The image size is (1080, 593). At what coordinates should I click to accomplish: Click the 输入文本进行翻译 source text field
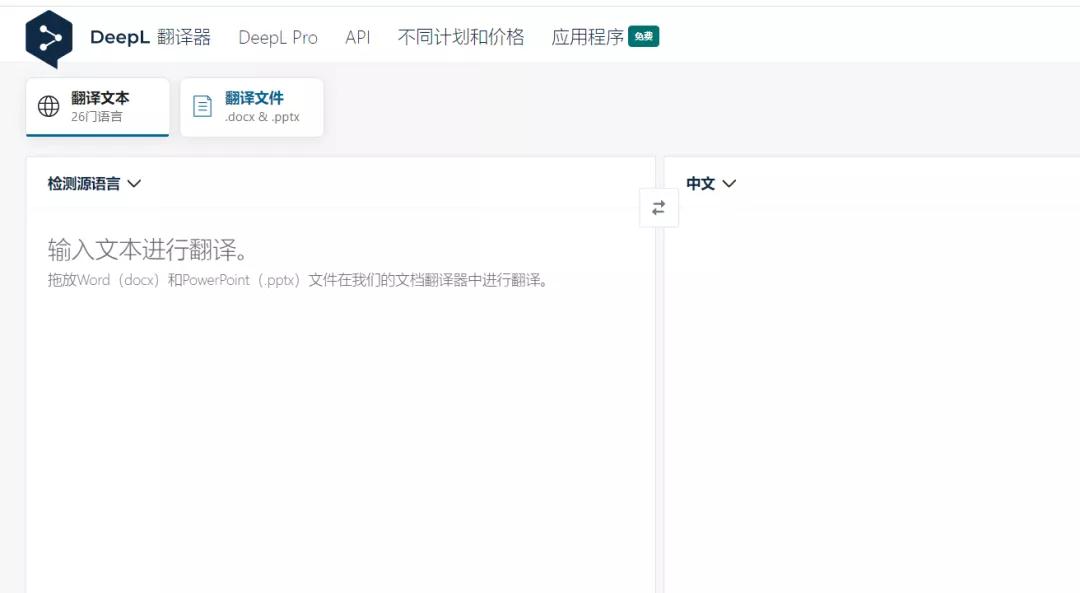340,399
